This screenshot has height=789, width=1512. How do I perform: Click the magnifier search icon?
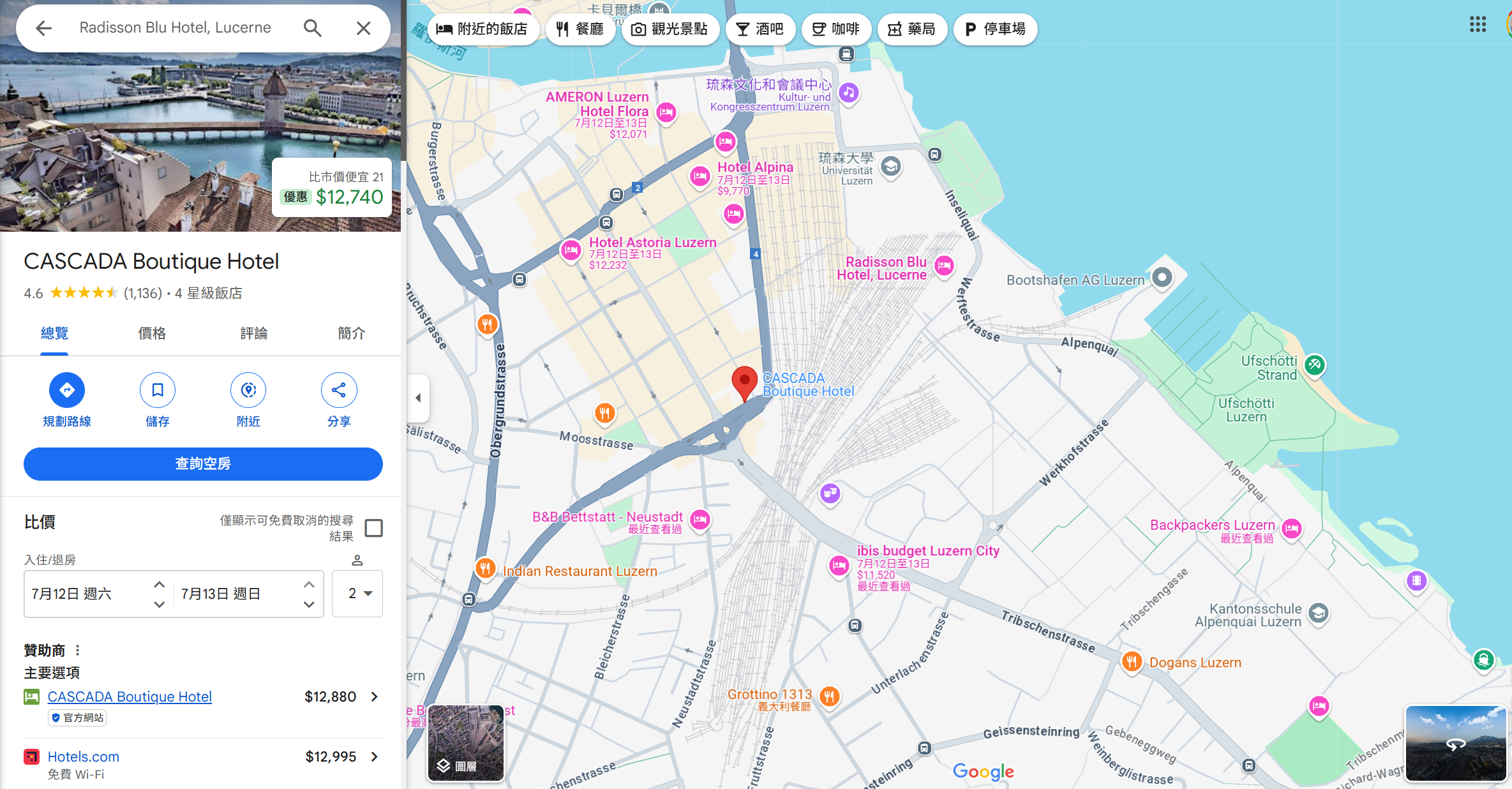(x=312, y=28)
